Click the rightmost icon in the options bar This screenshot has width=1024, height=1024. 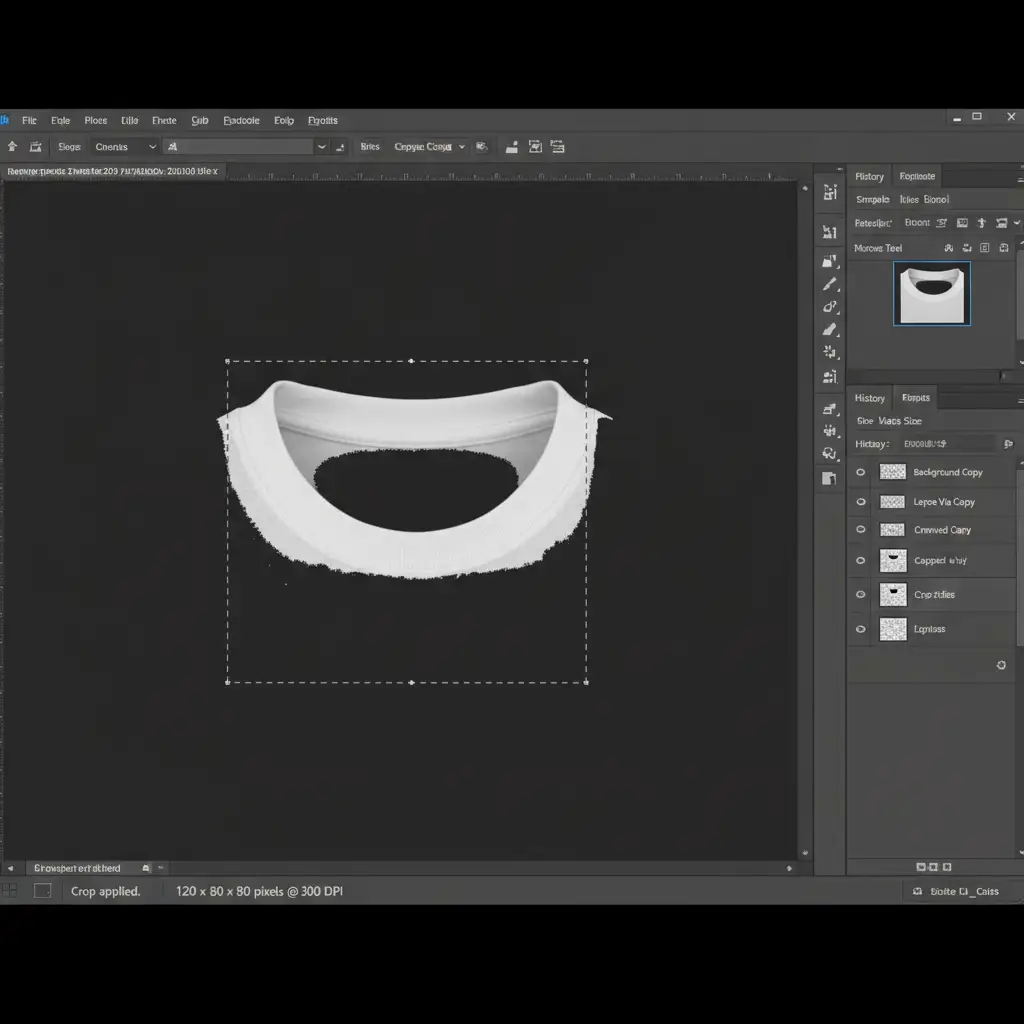[x=557, y=147]
